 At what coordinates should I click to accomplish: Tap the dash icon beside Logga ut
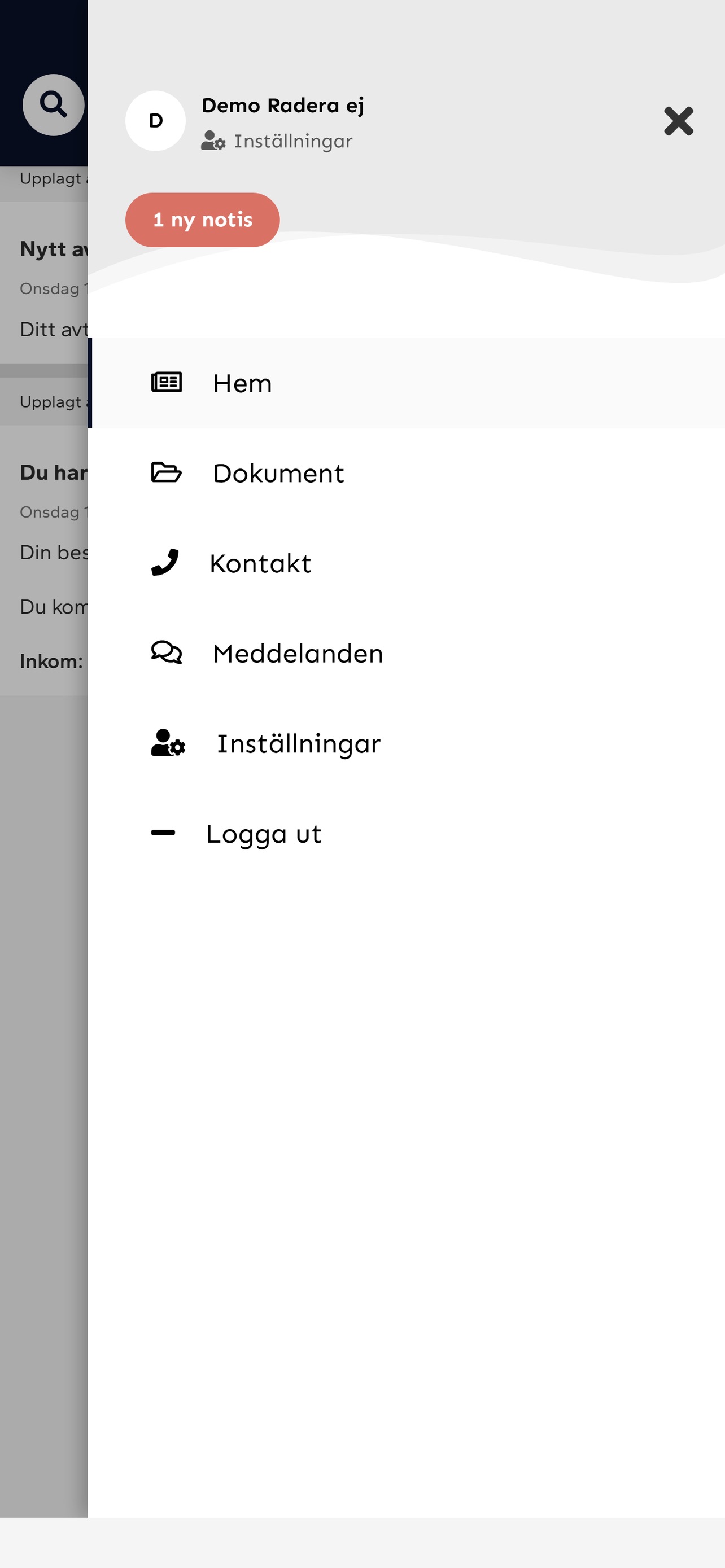click(163, 833)
